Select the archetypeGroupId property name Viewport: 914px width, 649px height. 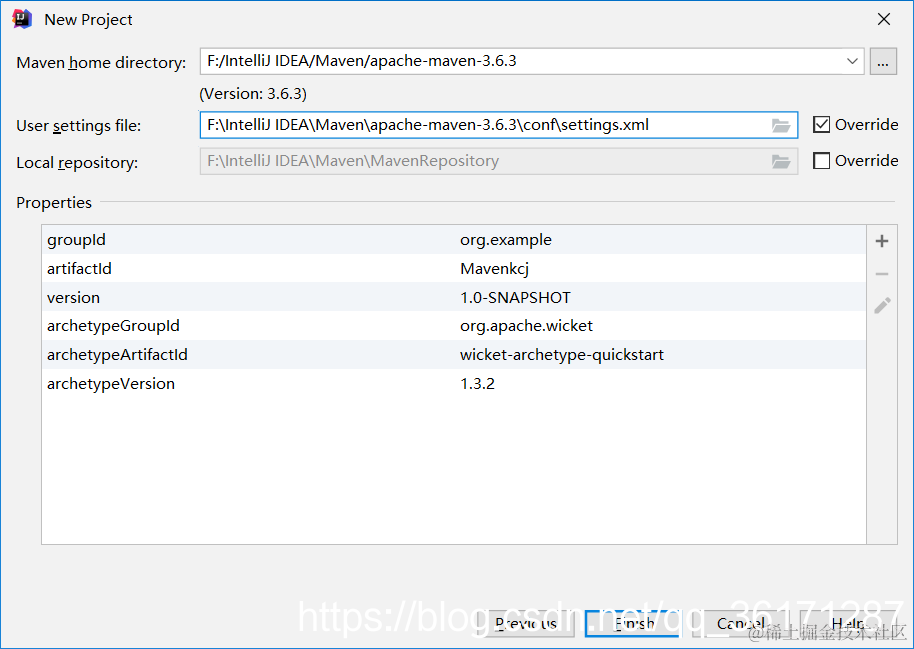[x=113, y=326]
